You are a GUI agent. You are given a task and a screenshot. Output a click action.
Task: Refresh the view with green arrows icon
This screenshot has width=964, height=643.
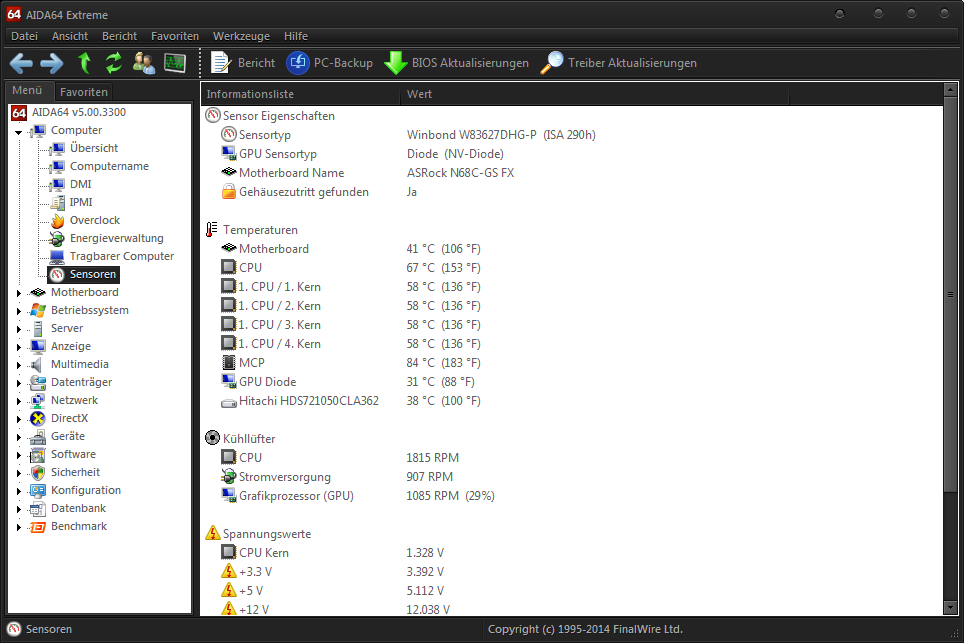point(114,63)
